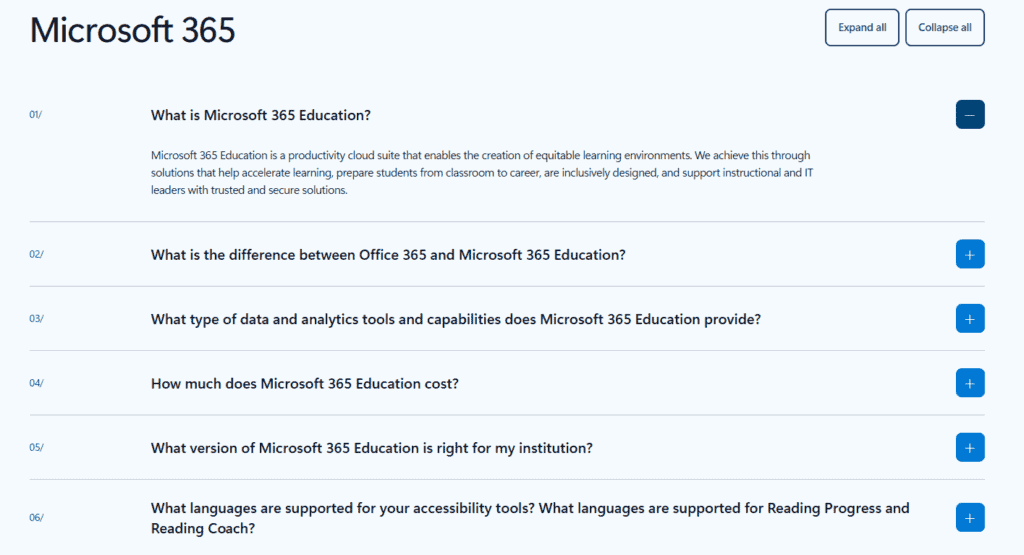Collapse the 'What is Microsoft 365 Education?' answer
This screenshot has height=555, width=1024.
pos(969,115)
